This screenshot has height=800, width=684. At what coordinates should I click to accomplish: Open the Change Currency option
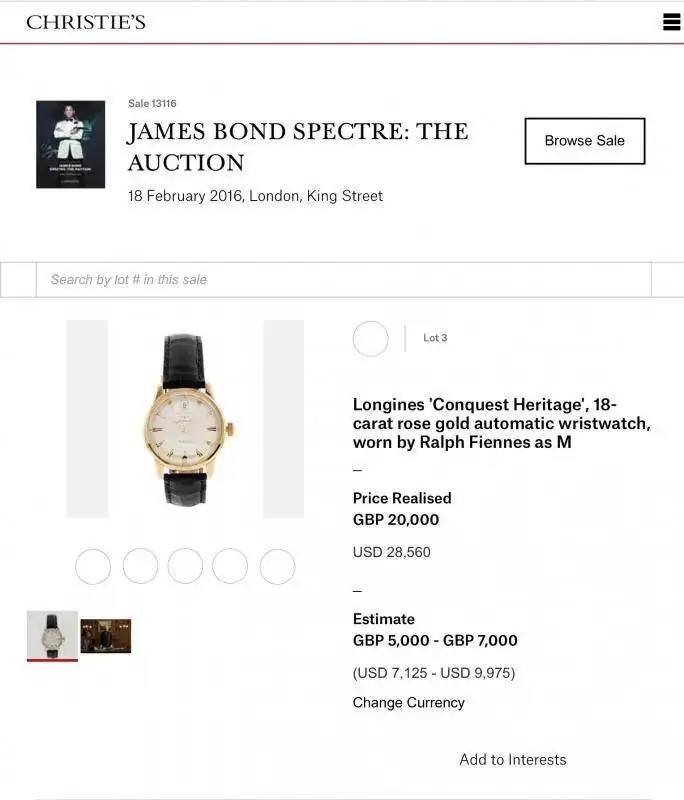coord(408,703)
